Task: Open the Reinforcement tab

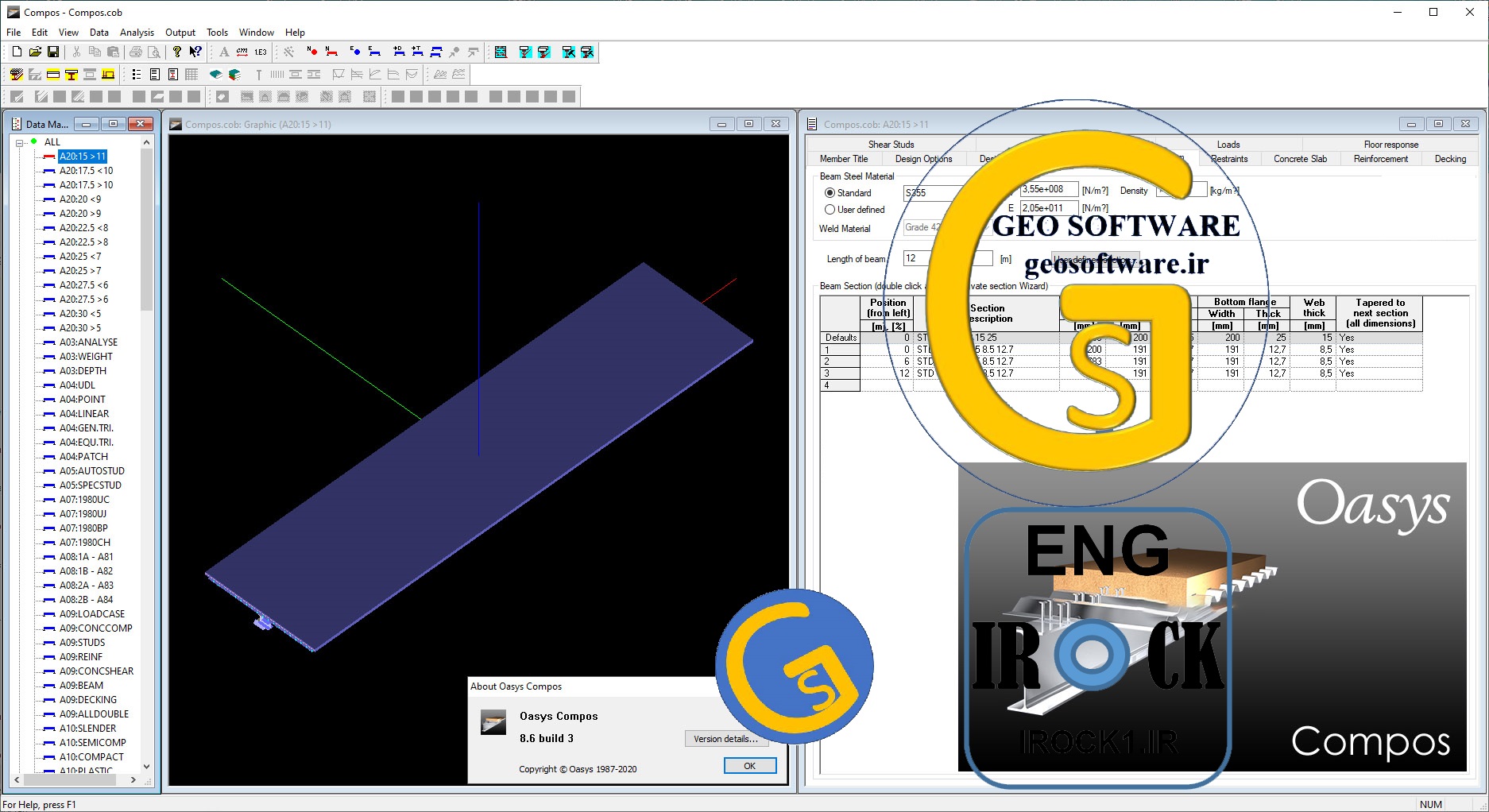Action: (1381, 159)
